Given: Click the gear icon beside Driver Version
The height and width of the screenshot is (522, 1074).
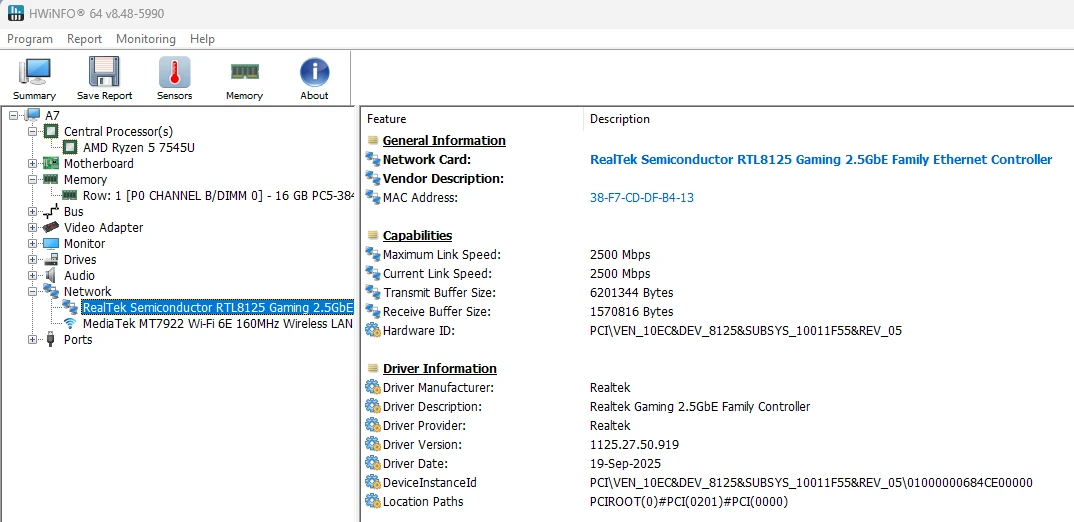Looking at the screenshot, I should [373, 444].
